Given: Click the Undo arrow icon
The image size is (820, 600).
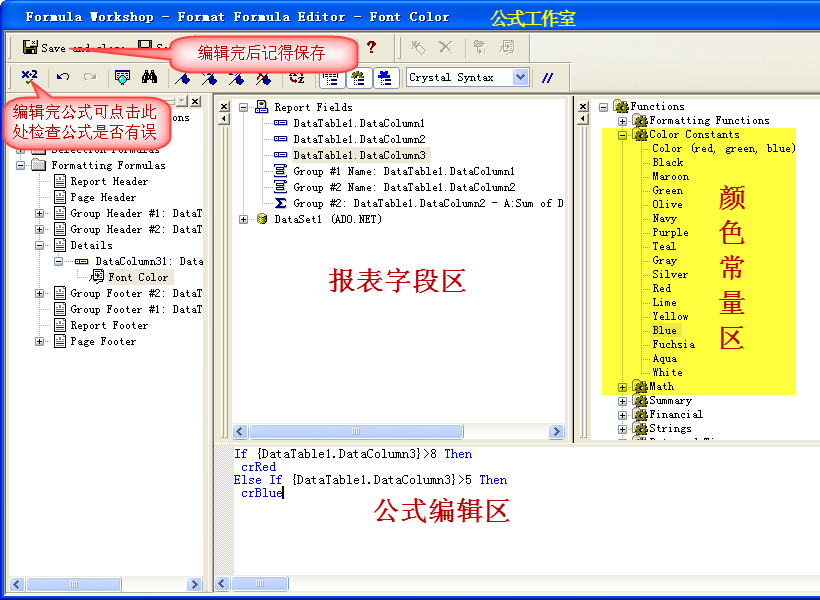Looking at the screenshot, I should (x=63, y=77).
